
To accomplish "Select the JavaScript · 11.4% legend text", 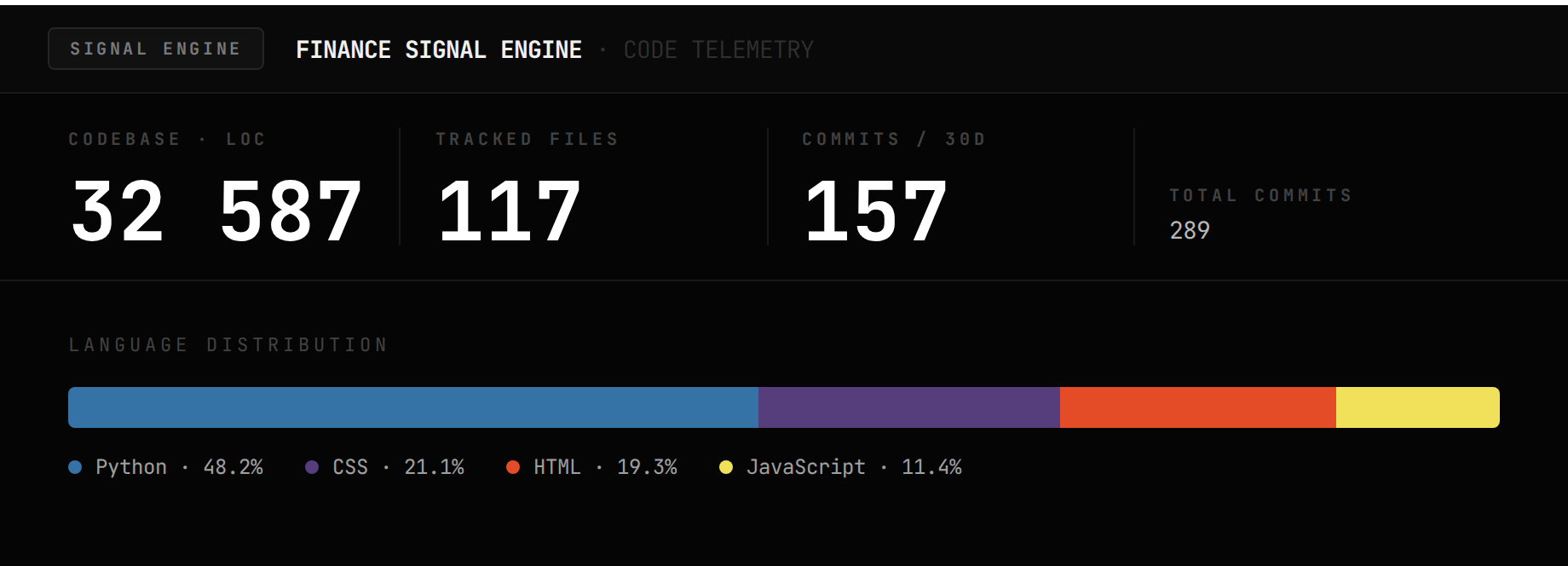I will [x=854, y=467].
